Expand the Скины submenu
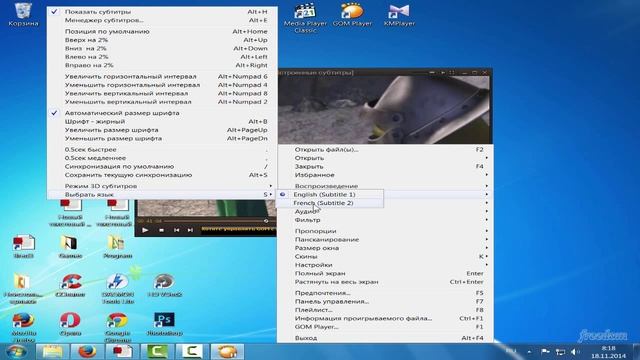Image resolution: width=640 pixels, height=360 pixels. click(385, 256)
